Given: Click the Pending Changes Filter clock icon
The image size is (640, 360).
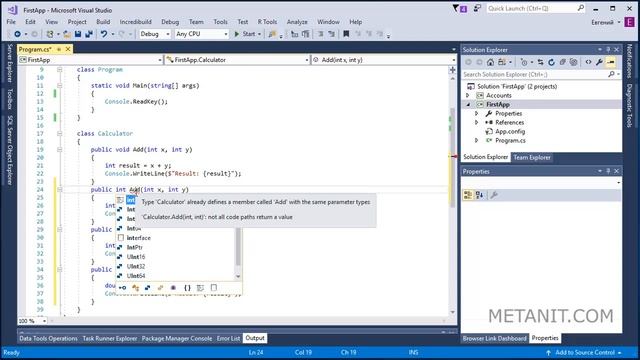Looking at the screenshot, I should tap(524, 62).
